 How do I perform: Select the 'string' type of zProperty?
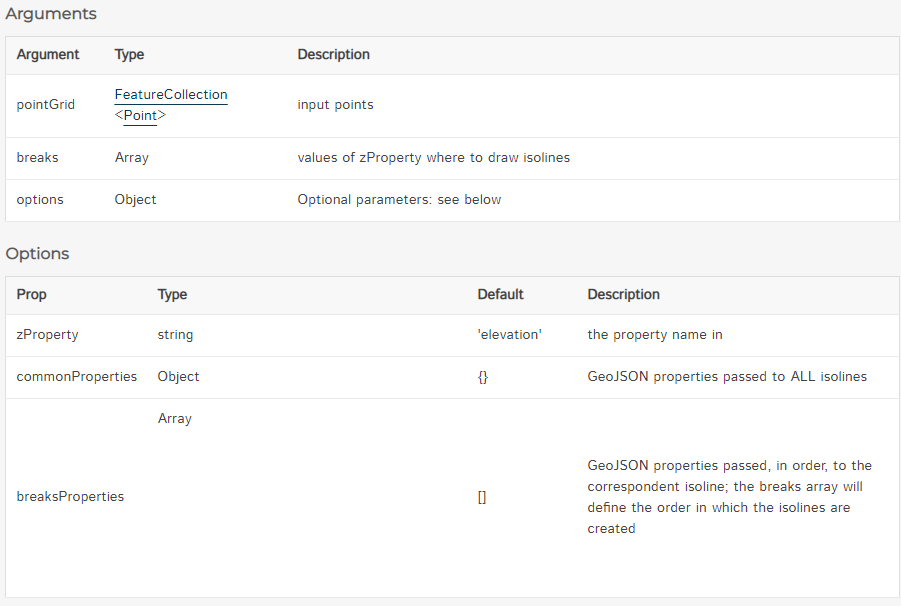click(176, 335)
